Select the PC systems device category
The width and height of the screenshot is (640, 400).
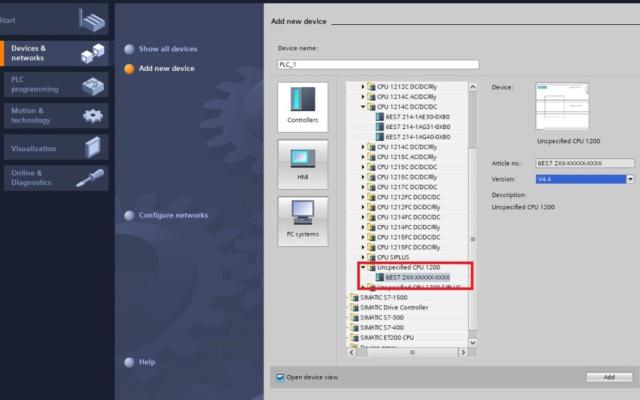[x=302, y=221]
